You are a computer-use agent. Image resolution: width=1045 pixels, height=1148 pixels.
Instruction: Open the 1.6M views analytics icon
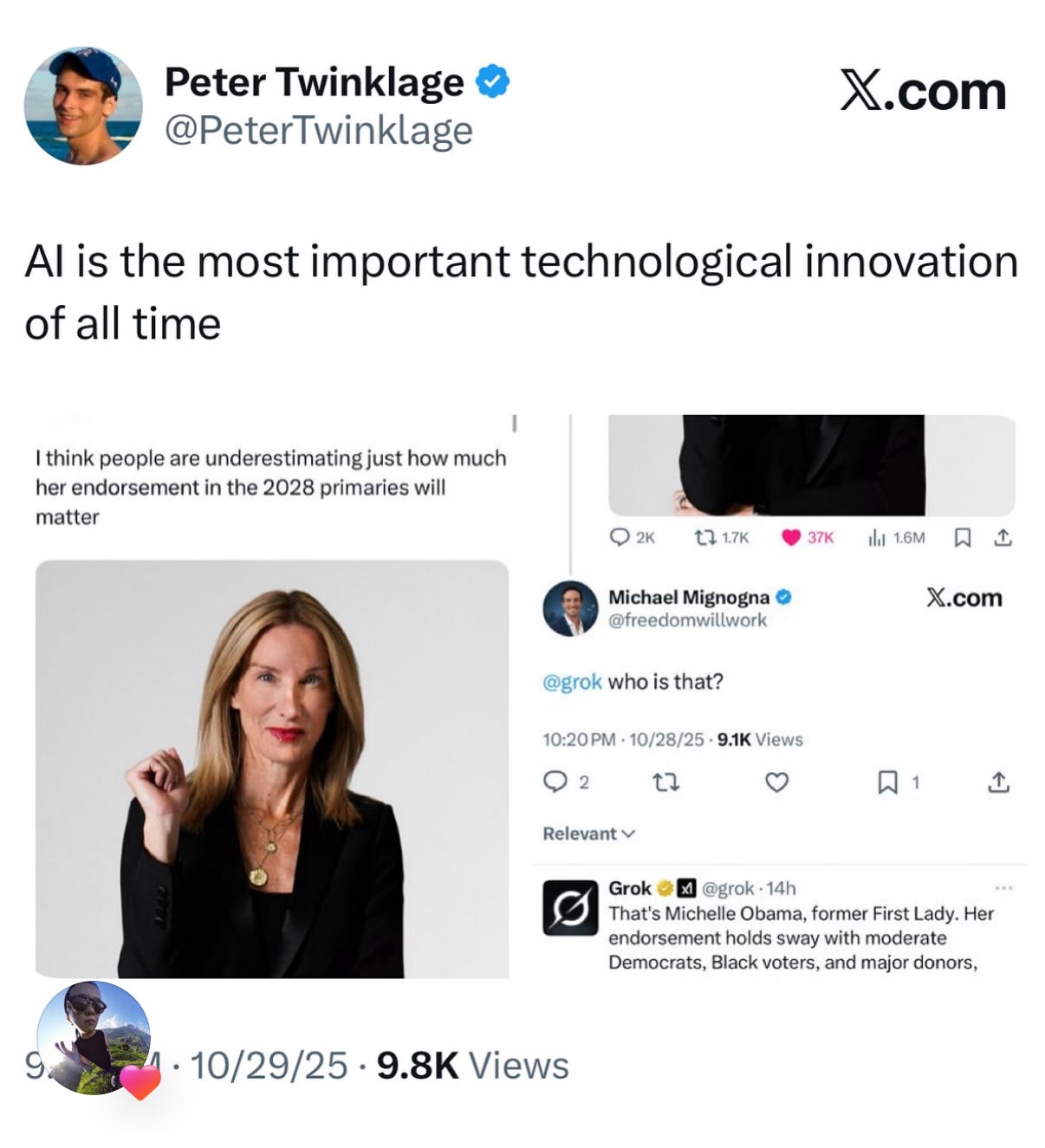point(876,538)
